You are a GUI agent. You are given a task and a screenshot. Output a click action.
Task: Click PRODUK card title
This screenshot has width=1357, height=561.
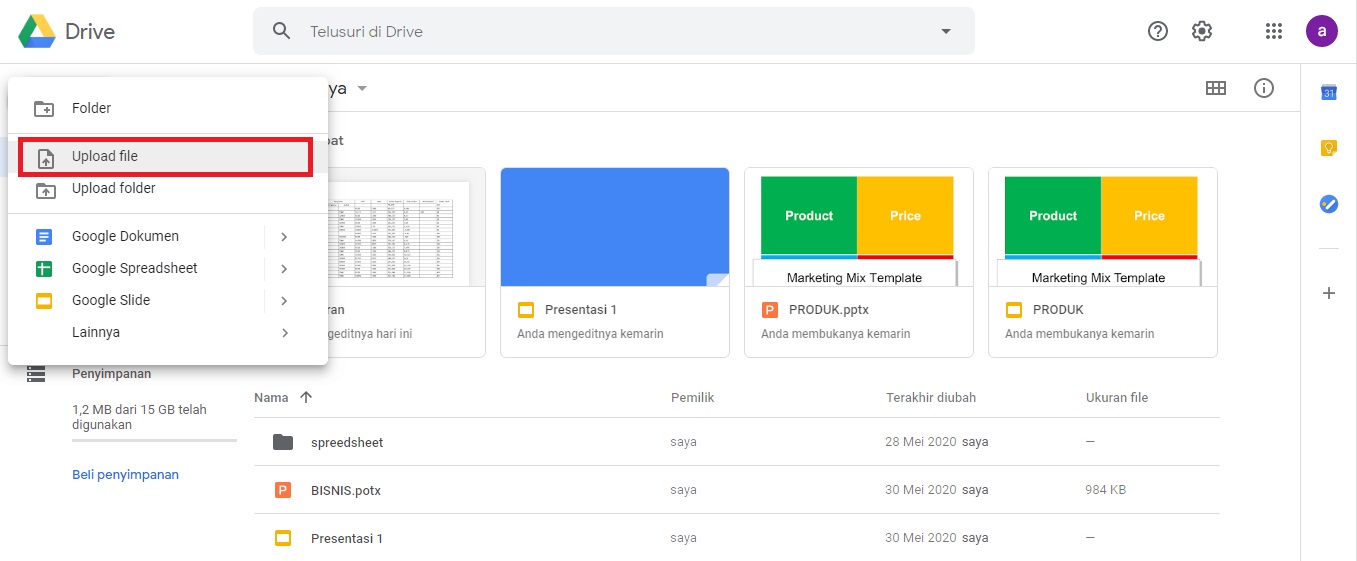coord(1058,310)
